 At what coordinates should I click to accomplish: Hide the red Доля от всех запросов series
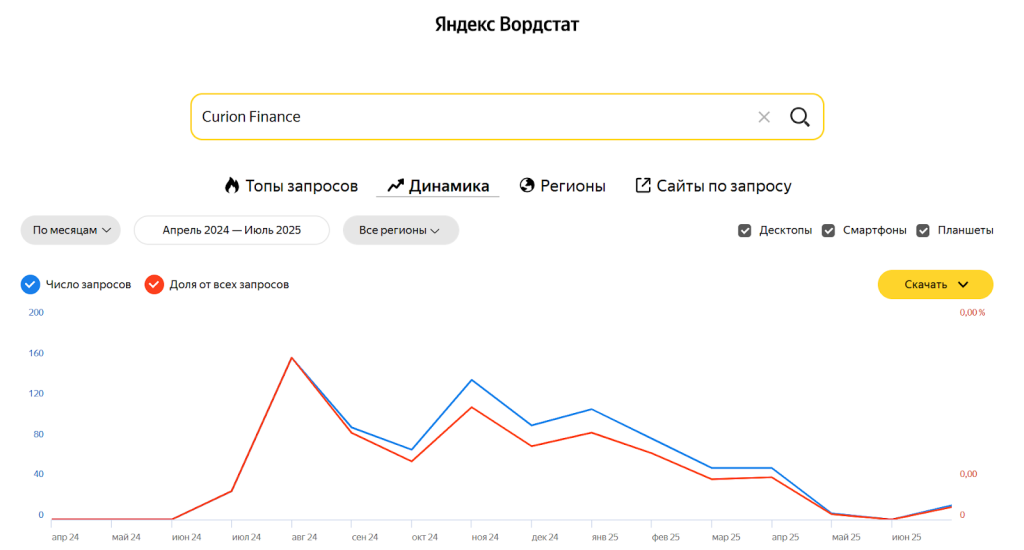click(154, 284)
